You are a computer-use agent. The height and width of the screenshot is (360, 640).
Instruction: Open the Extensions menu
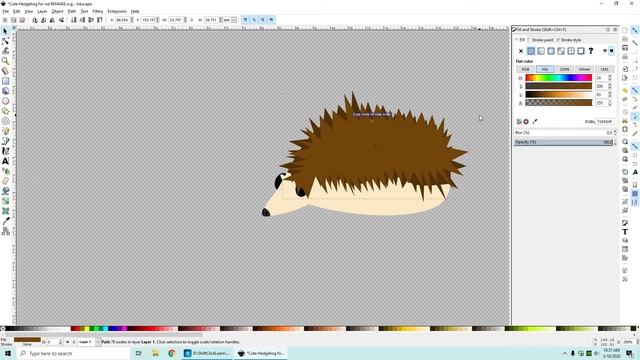point(117,11)
